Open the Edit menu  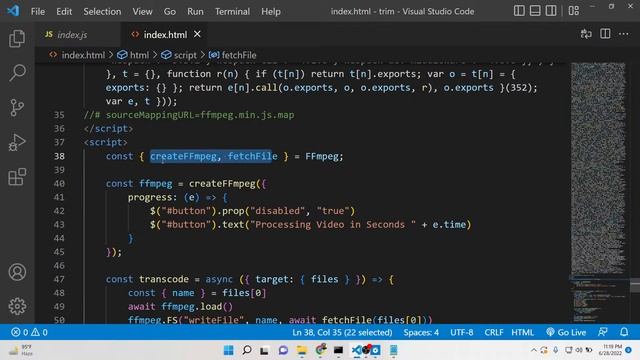[x=64, y=11]
